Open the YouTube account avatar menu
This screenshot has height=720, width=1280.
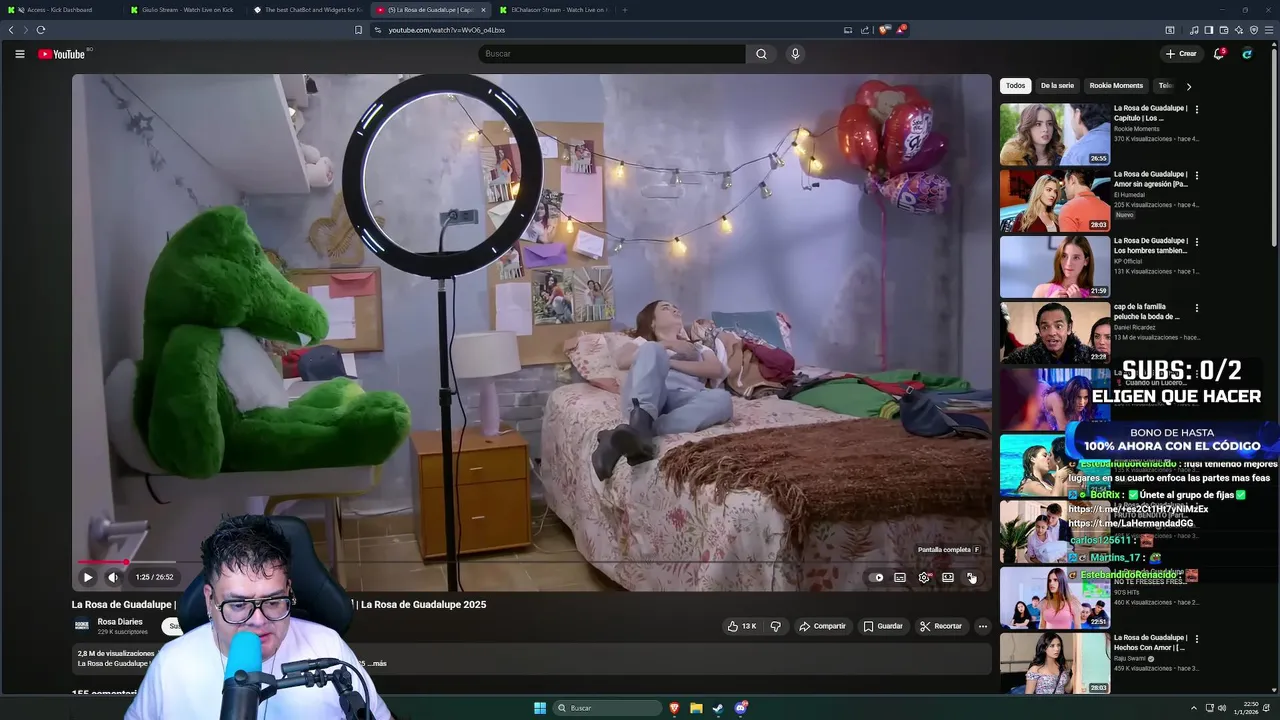click(1247, 54)
